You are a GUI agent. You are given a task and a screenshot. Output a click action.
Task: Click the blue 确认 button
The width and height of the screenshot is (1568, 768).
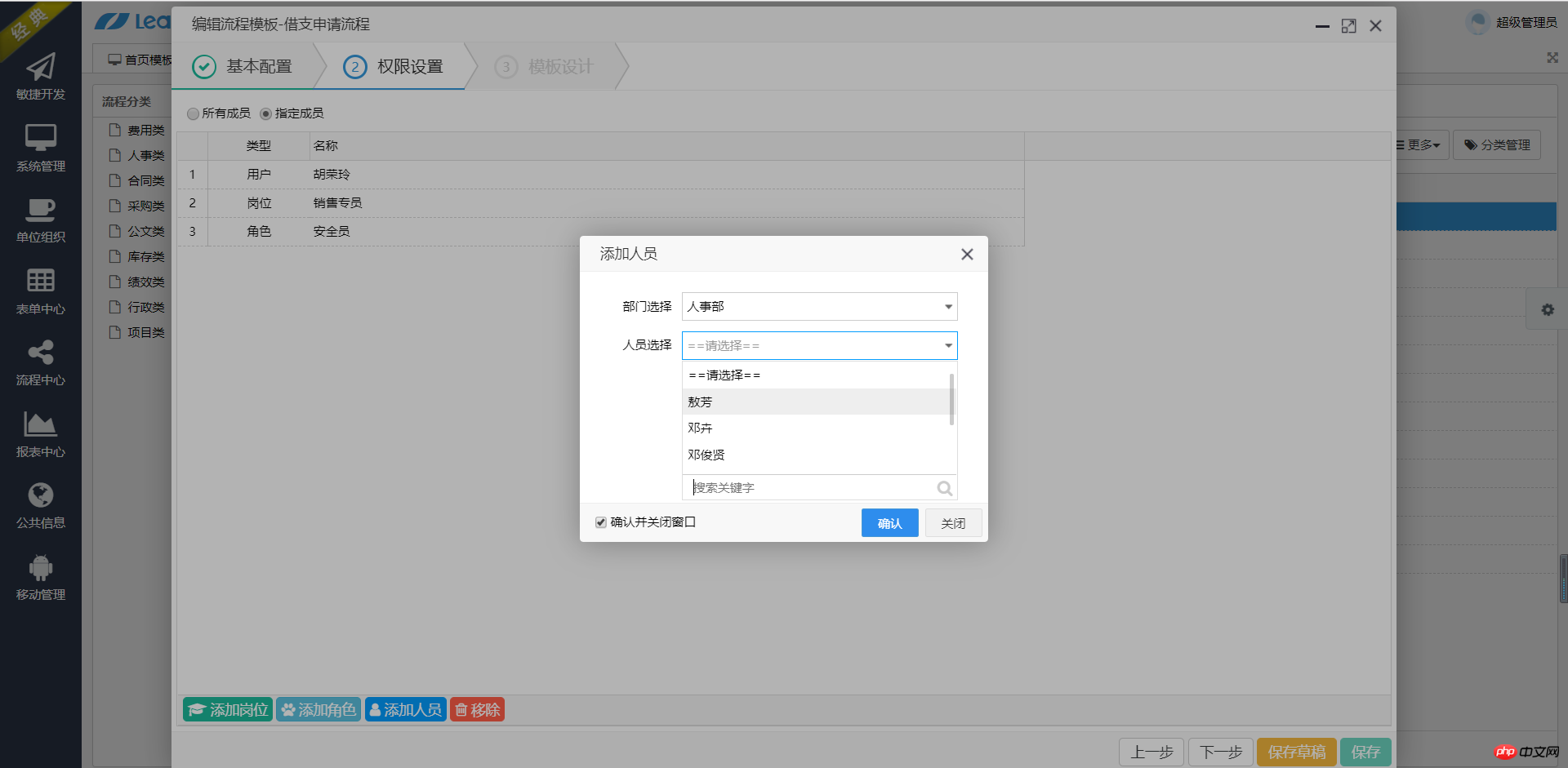(889, 523)
